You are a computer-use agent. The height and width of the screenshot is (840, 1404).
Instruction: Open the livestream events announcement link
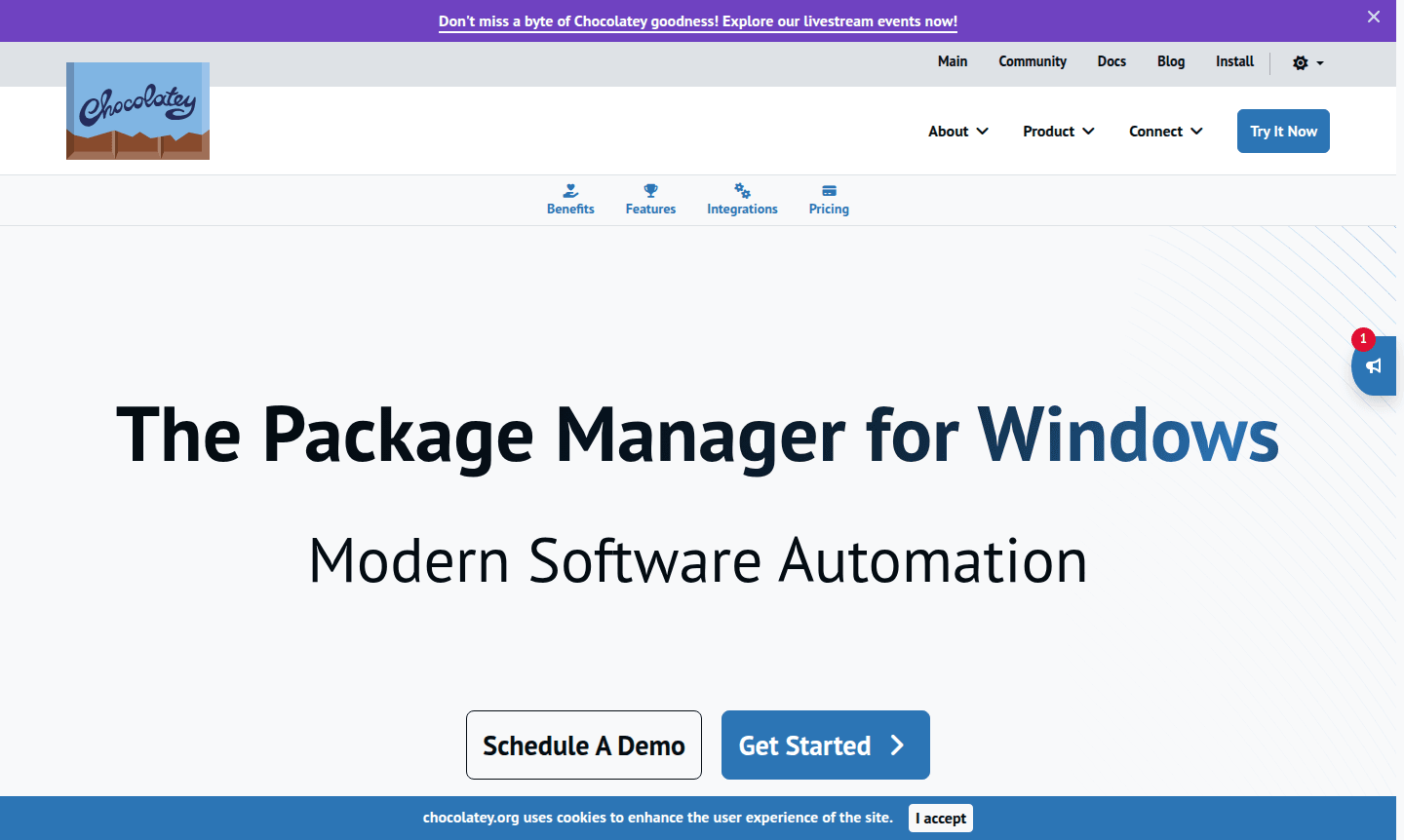pos(698,20)
